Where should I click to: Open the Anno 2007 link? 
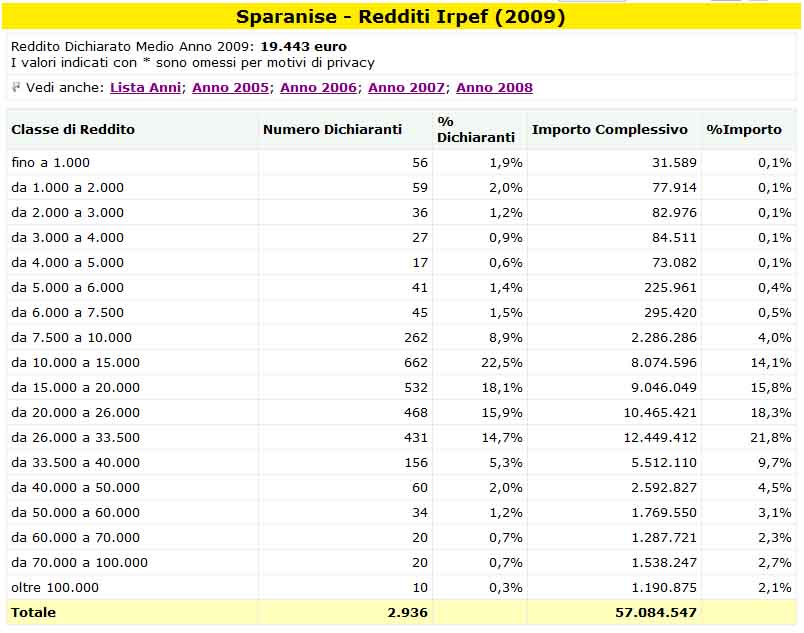tap(406, 88)
